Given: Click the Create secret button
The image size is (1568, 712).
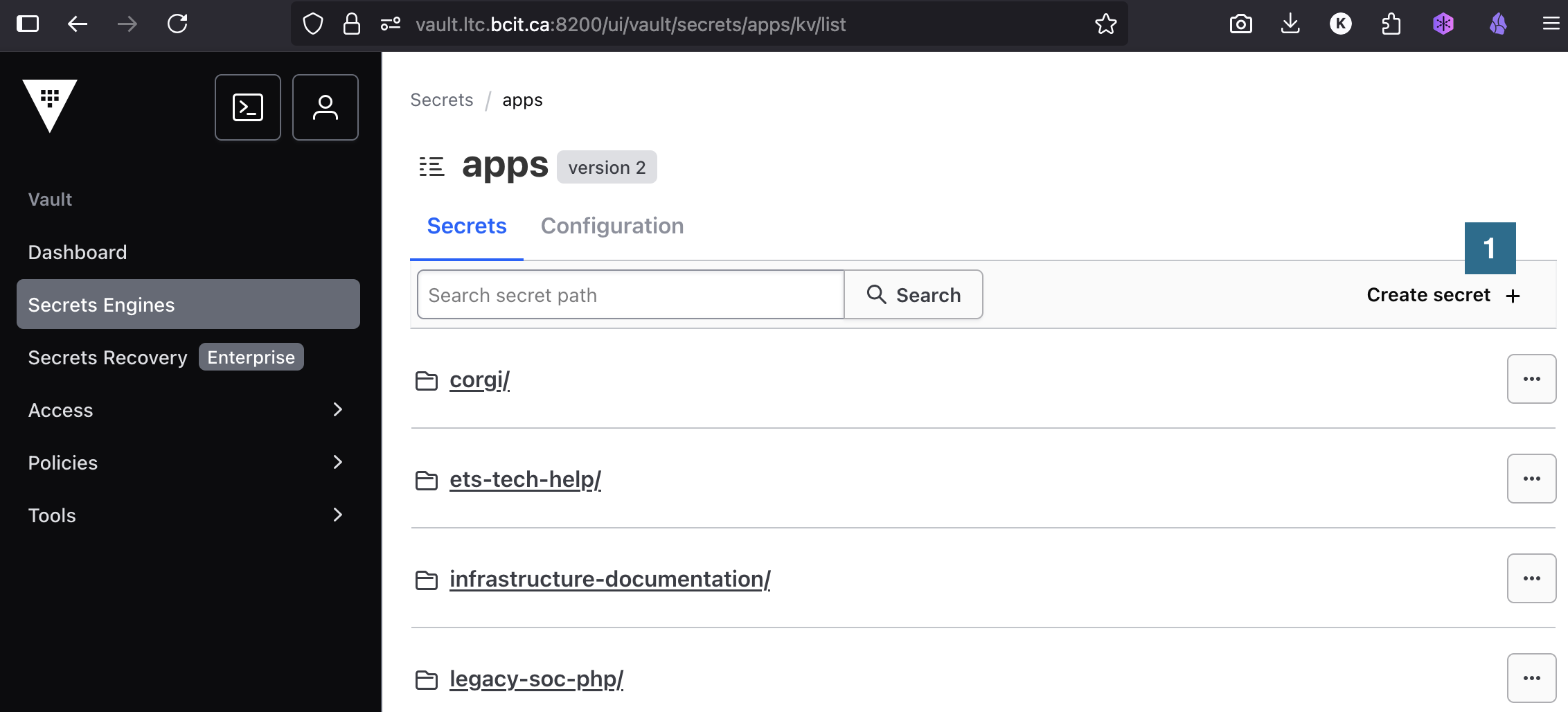Looking at the screenshot, I should click(1443, 295).
